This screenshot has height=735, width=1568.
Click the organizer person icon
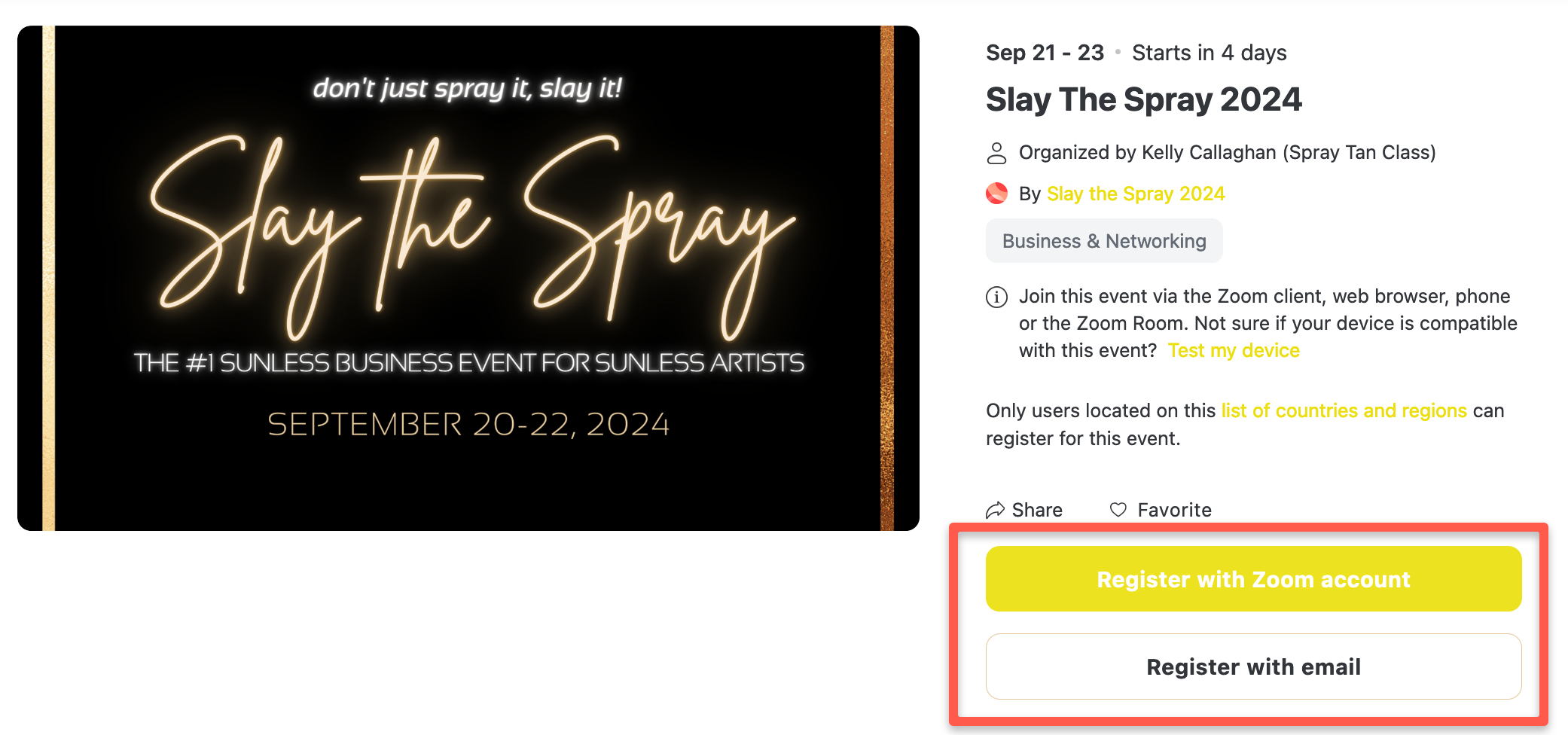click(996, 153)
